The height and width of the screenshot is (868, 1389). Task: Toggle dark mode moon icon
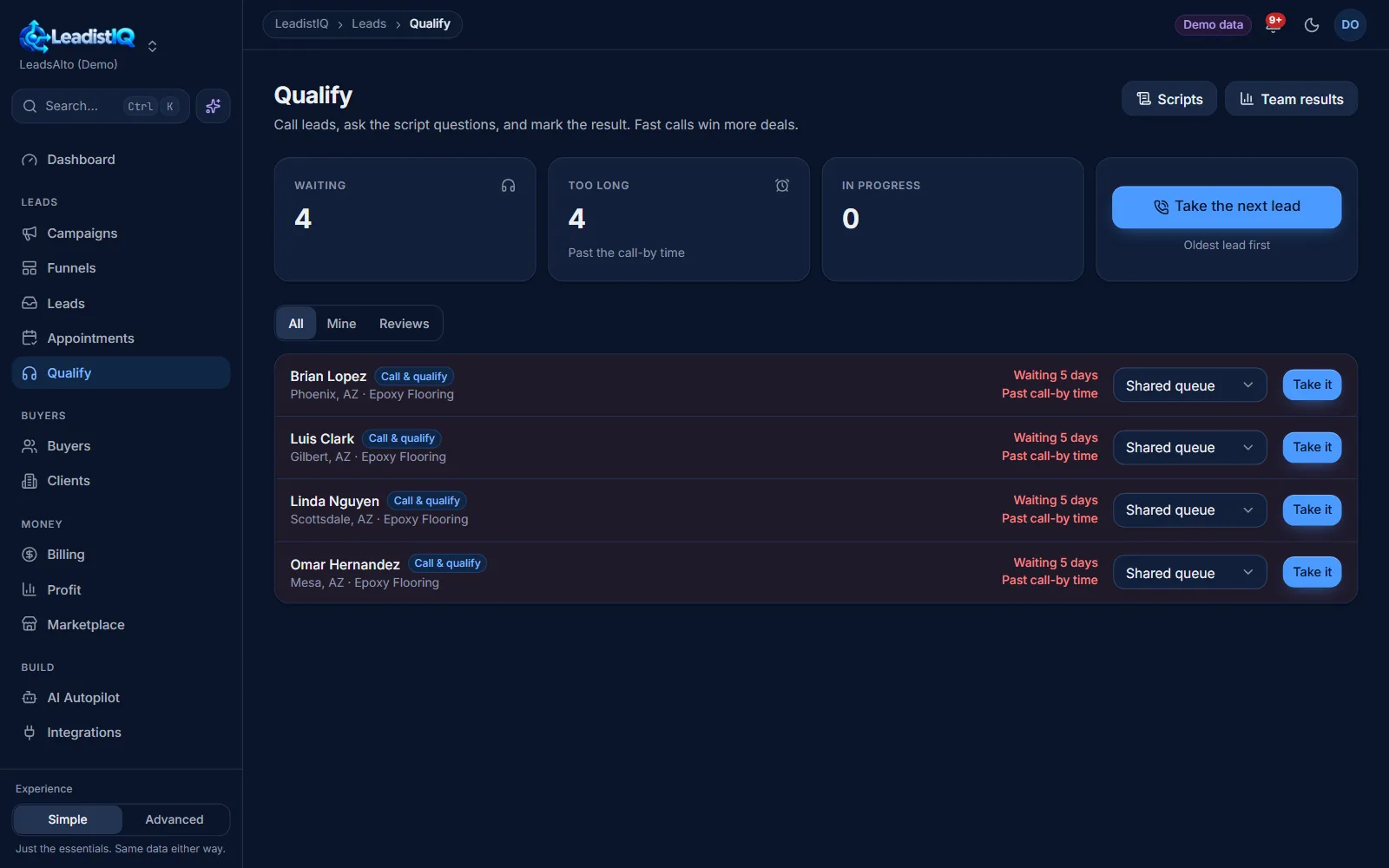click(1312, 25)
